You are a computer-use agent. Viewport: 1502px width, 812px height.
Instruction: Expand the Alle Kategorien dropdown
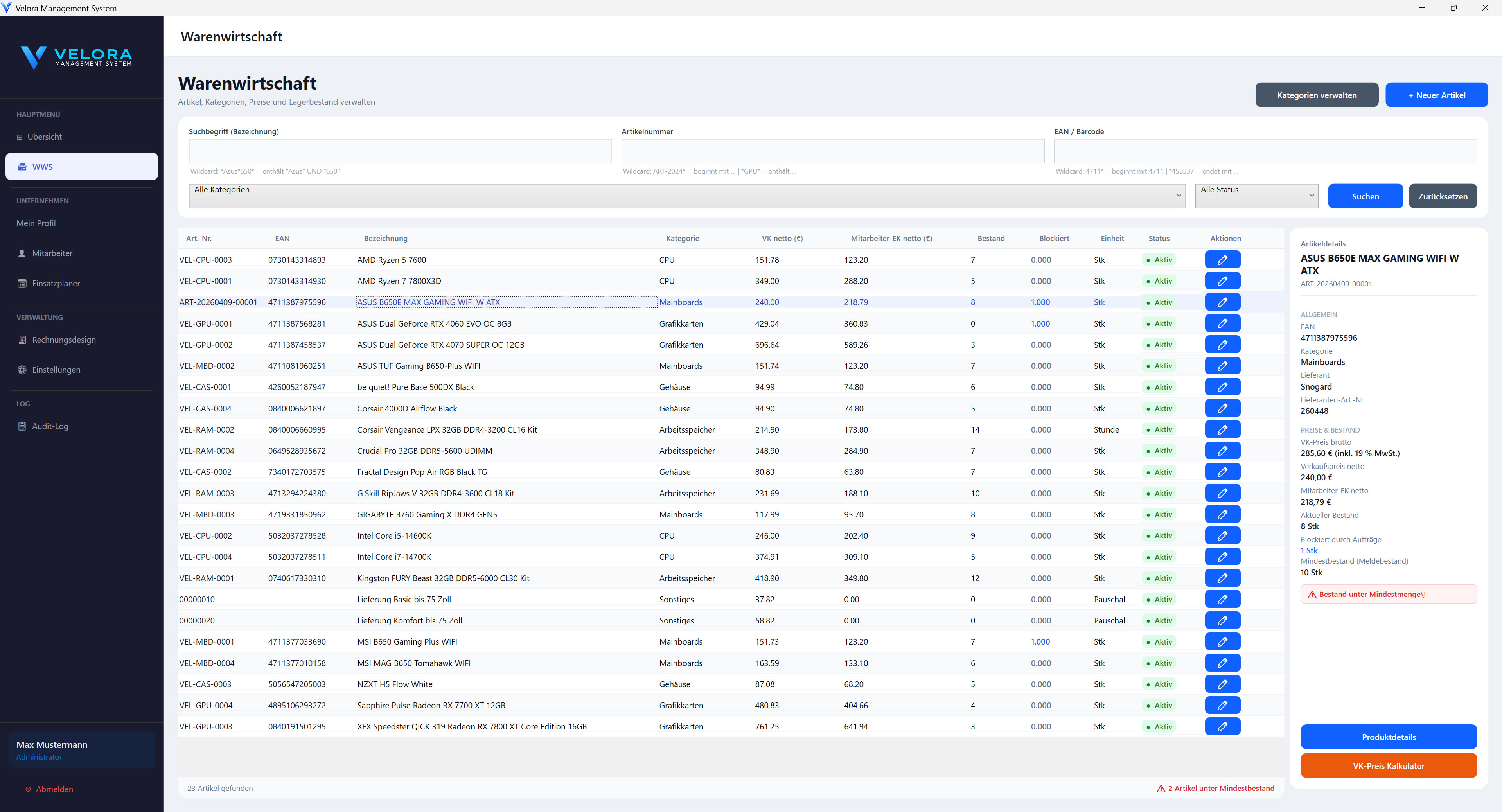coord(686,196)
